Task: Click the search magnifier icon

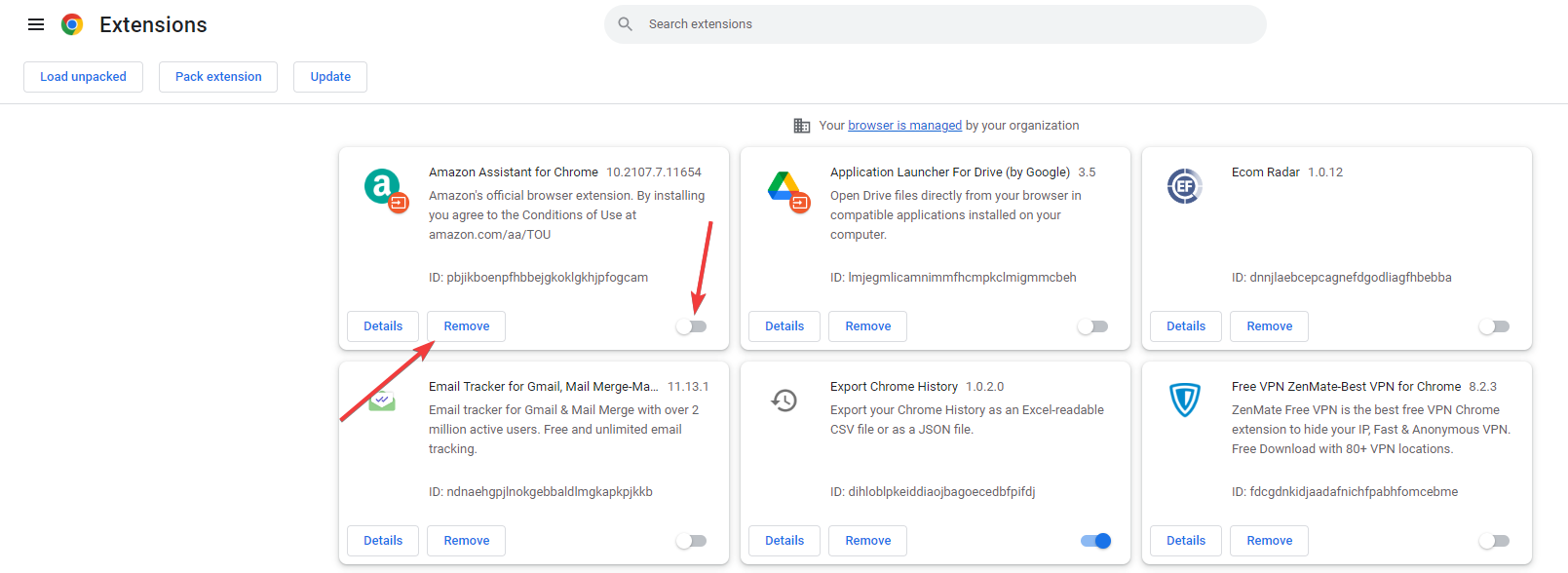Action: [x=626, y=24]
